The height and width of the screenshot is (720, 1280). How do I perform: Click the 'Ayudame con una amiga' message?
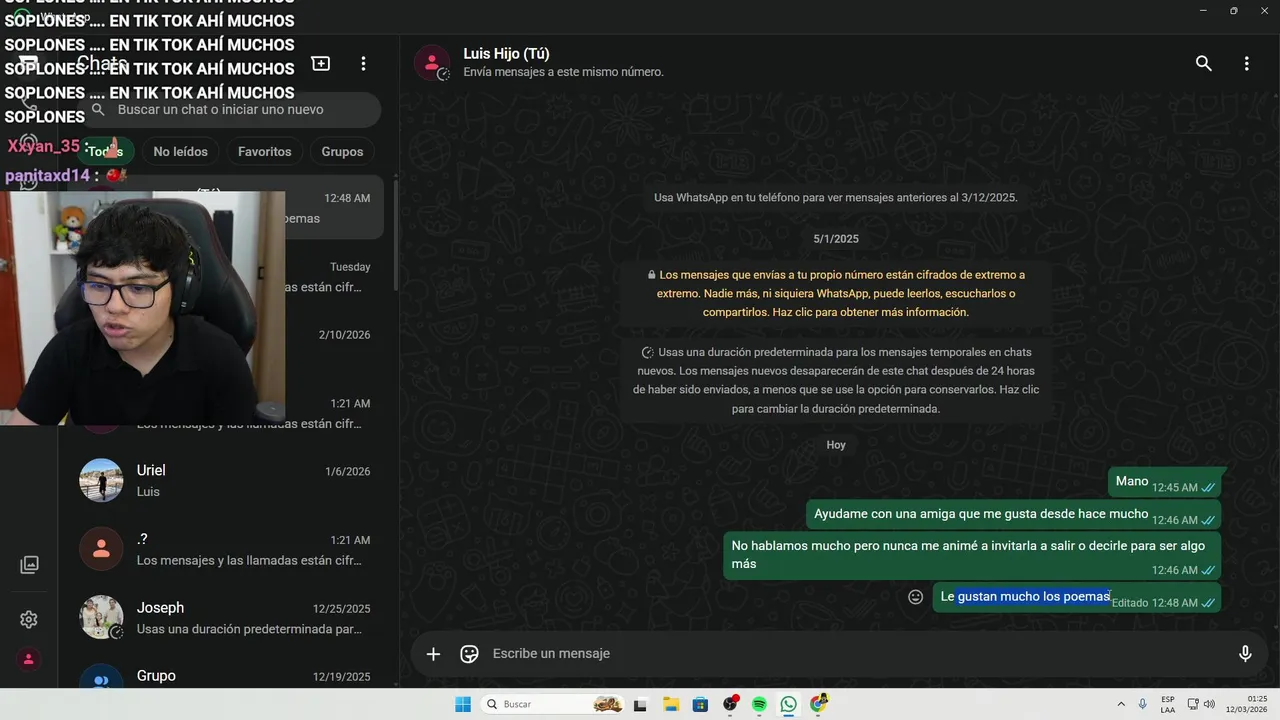click(x=1013, y=515)
